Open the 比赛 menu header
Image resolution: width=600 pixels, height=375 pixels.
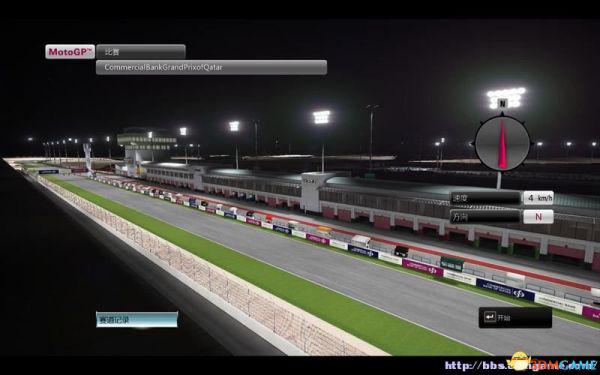[141, 52]
